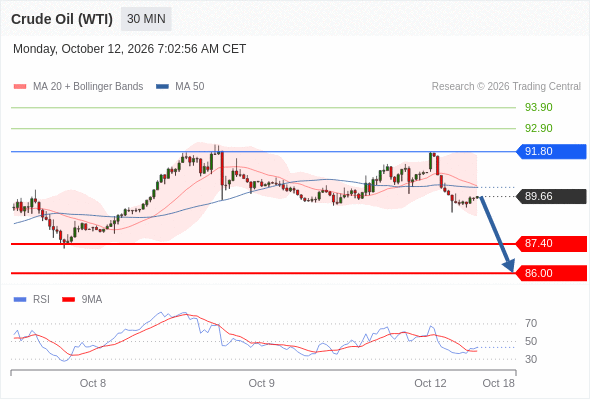Toggle the MA 20 + Bollinger Bands legend label
Screen dimensions: 590x400
tap(88, 87)
